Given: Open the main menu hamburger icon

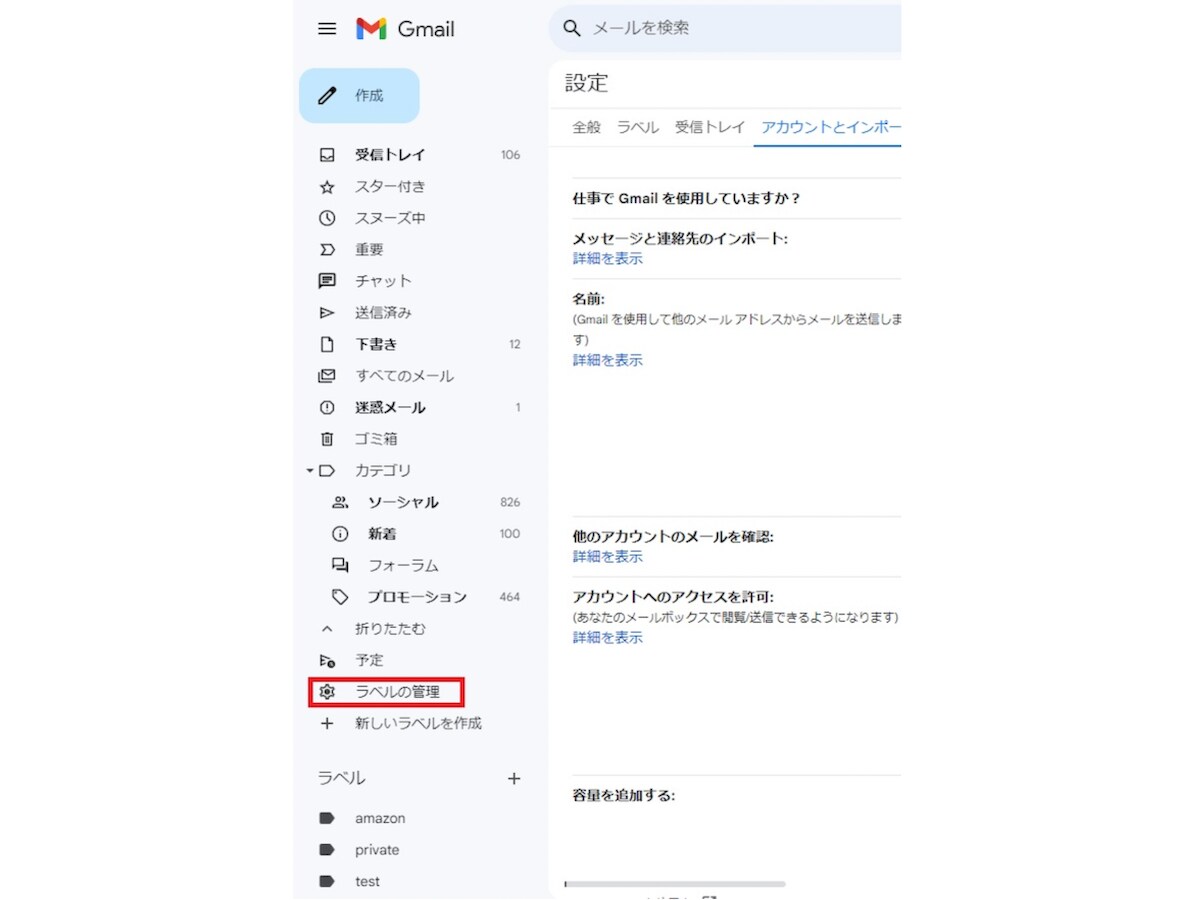Looking at the screenshot, I should pyautogui.click(x=327, y=29).
